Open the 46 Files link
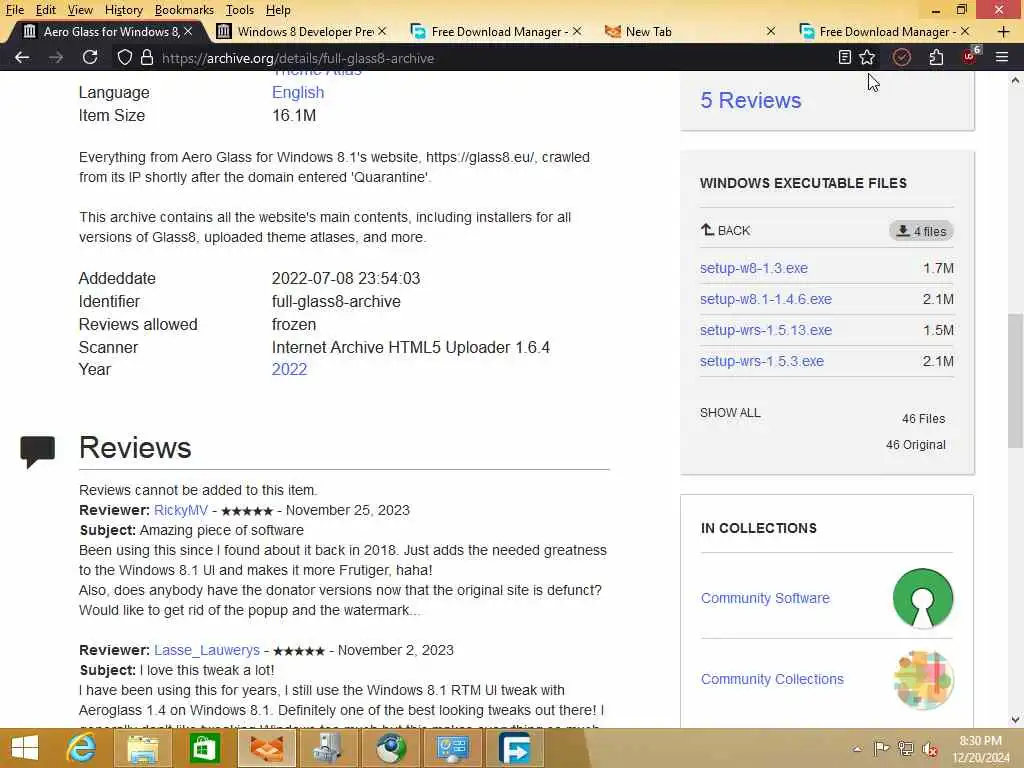This screenshot has height=768, width=1024. pyautogui.click(x=923, y=419)
